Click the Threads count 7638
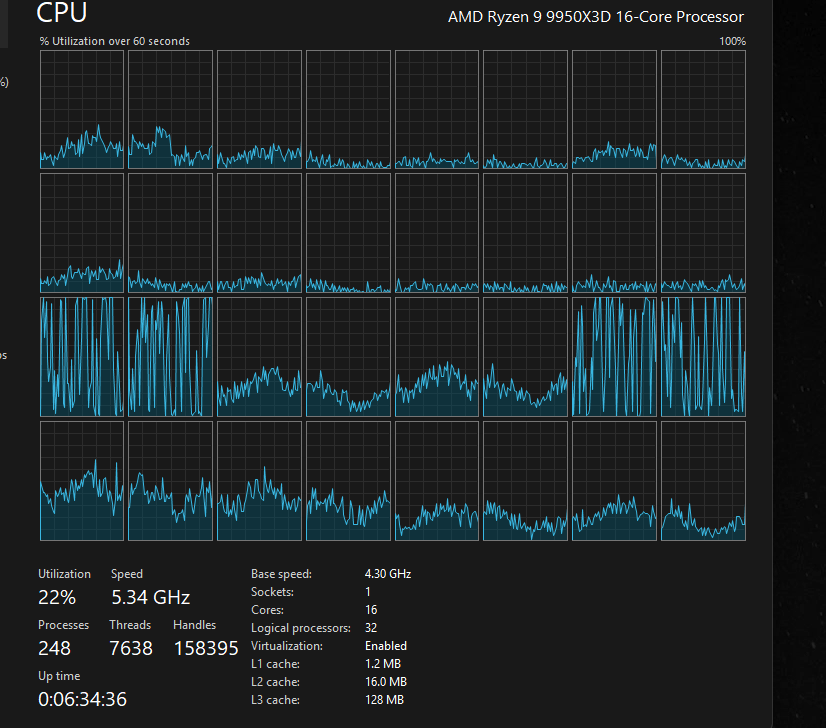The image size is (826, 728). (131, 648)
